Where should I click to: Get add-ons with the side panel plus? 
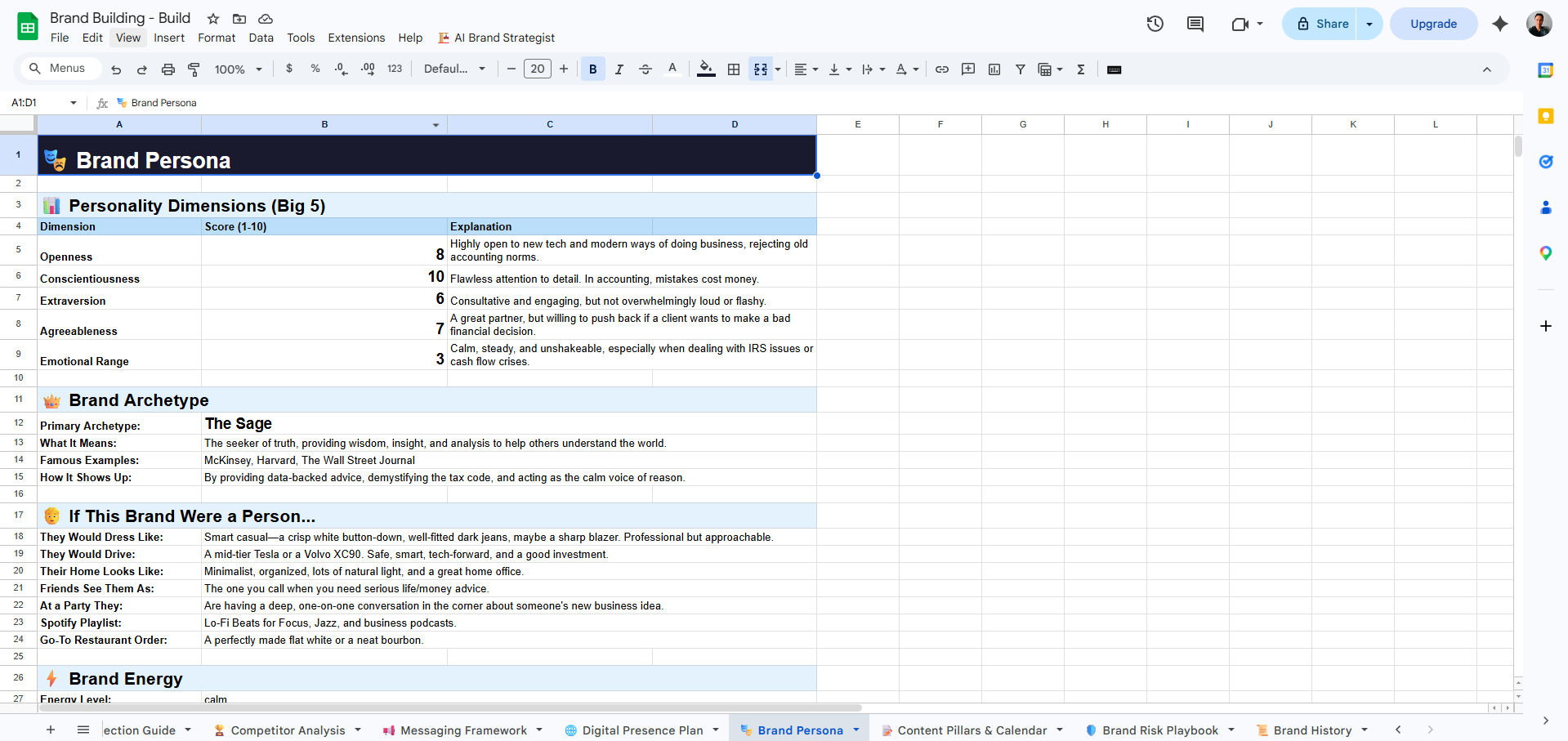point(1546,326)
